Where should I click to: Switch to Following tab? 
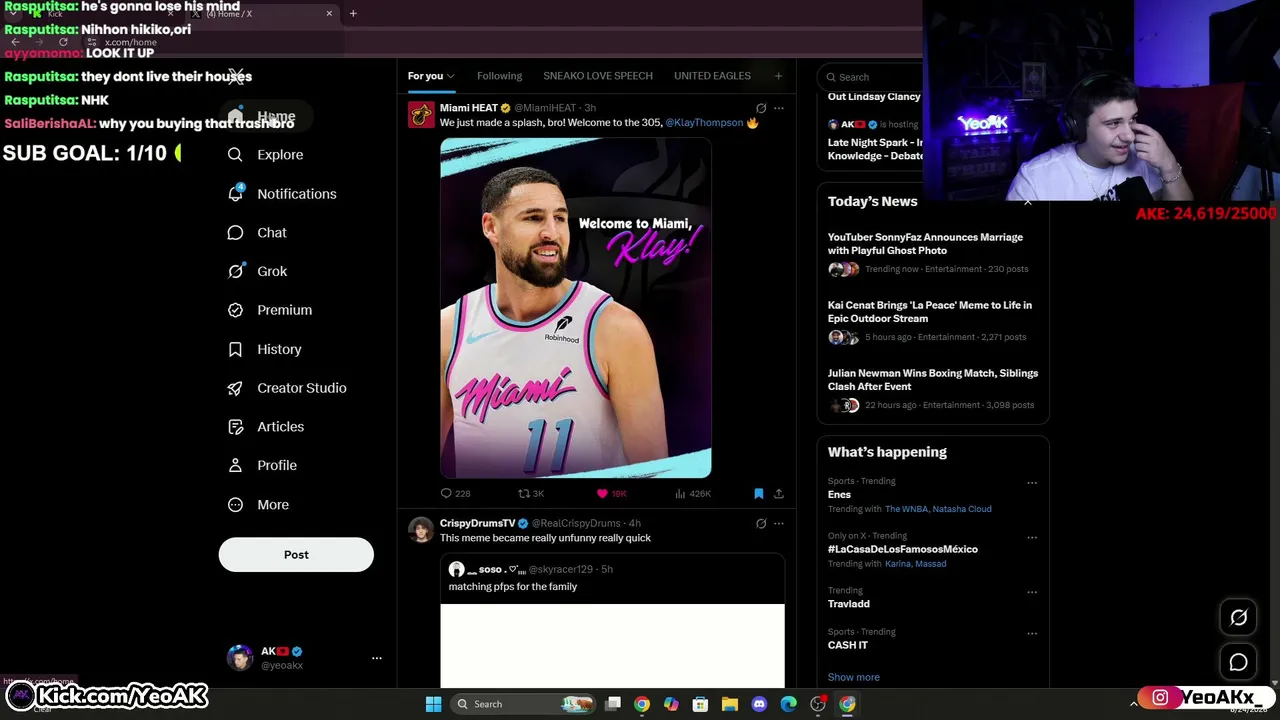point(499,76)
